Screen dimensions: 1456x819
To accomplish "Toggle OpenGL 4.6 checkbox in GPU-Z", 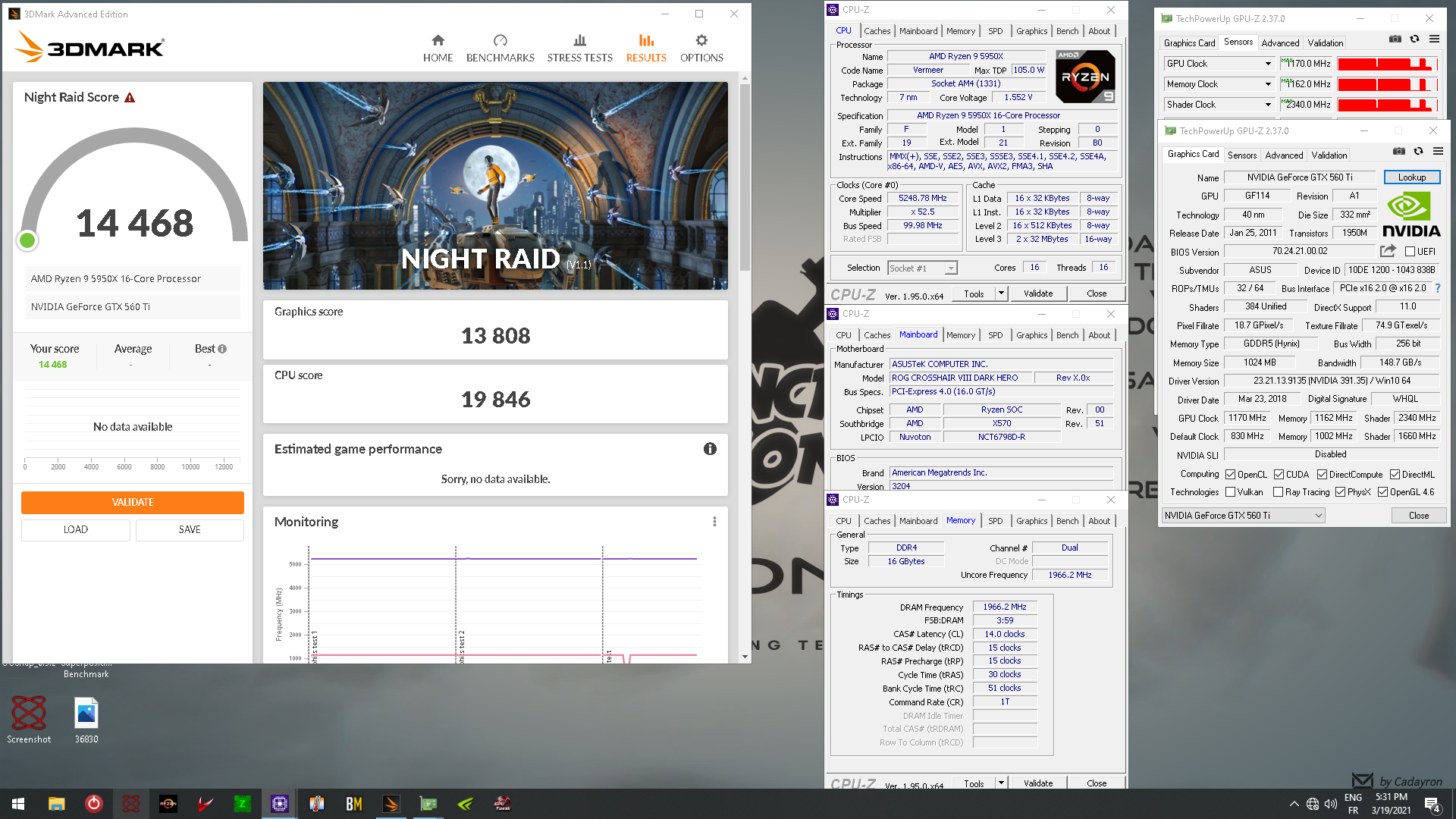I will (1382, 492).
